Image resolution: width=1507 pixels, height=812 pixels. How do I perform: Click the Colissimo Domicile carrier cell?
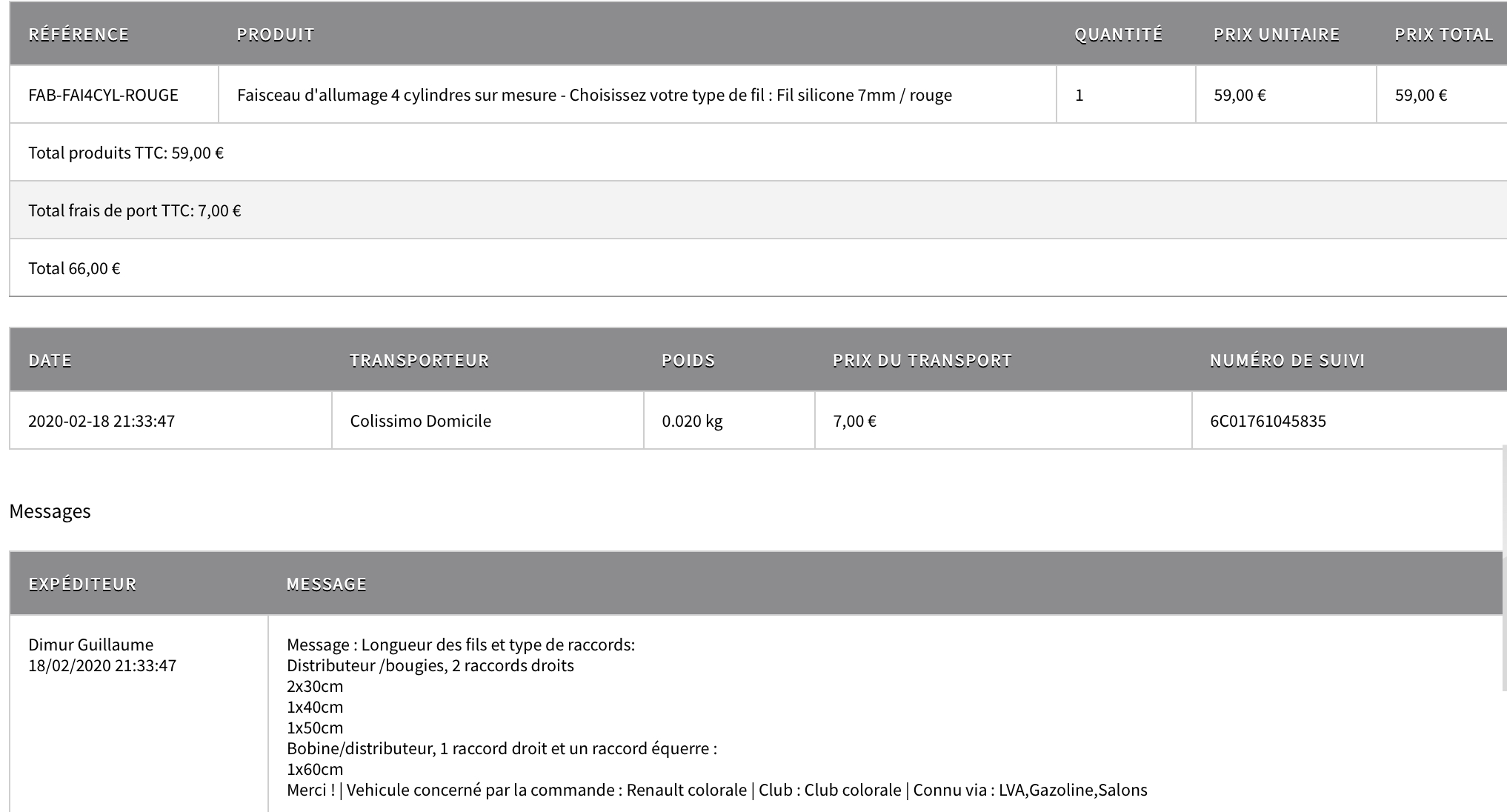(420, 421)
